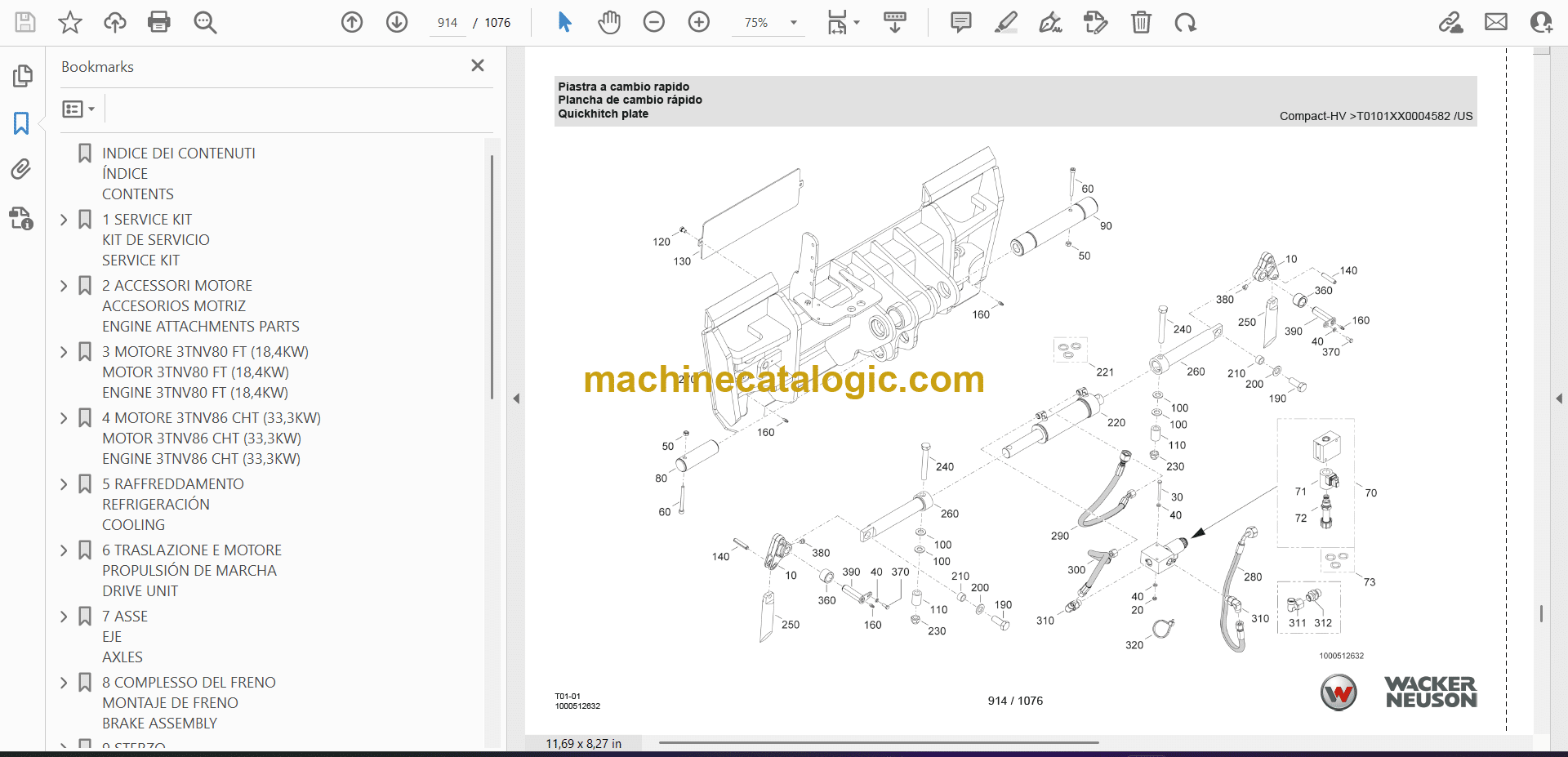Image resolution: width=1568 pixels, height=757 pixels.
Task: Open the zoom level 75% dropdown
Action: pos(793,23)
